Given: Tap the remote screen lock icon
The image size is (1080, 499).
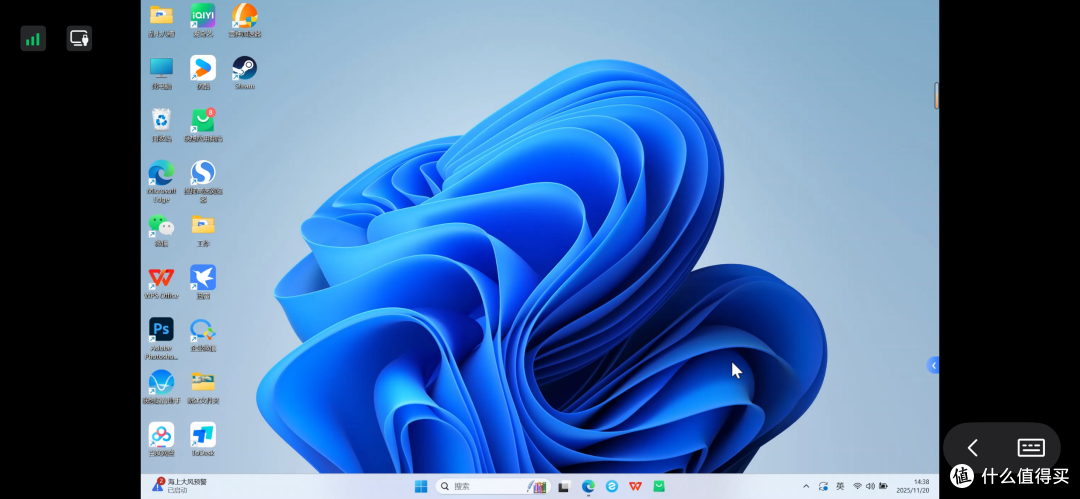Looking at the screenshot, I should [x=79, y=39].
